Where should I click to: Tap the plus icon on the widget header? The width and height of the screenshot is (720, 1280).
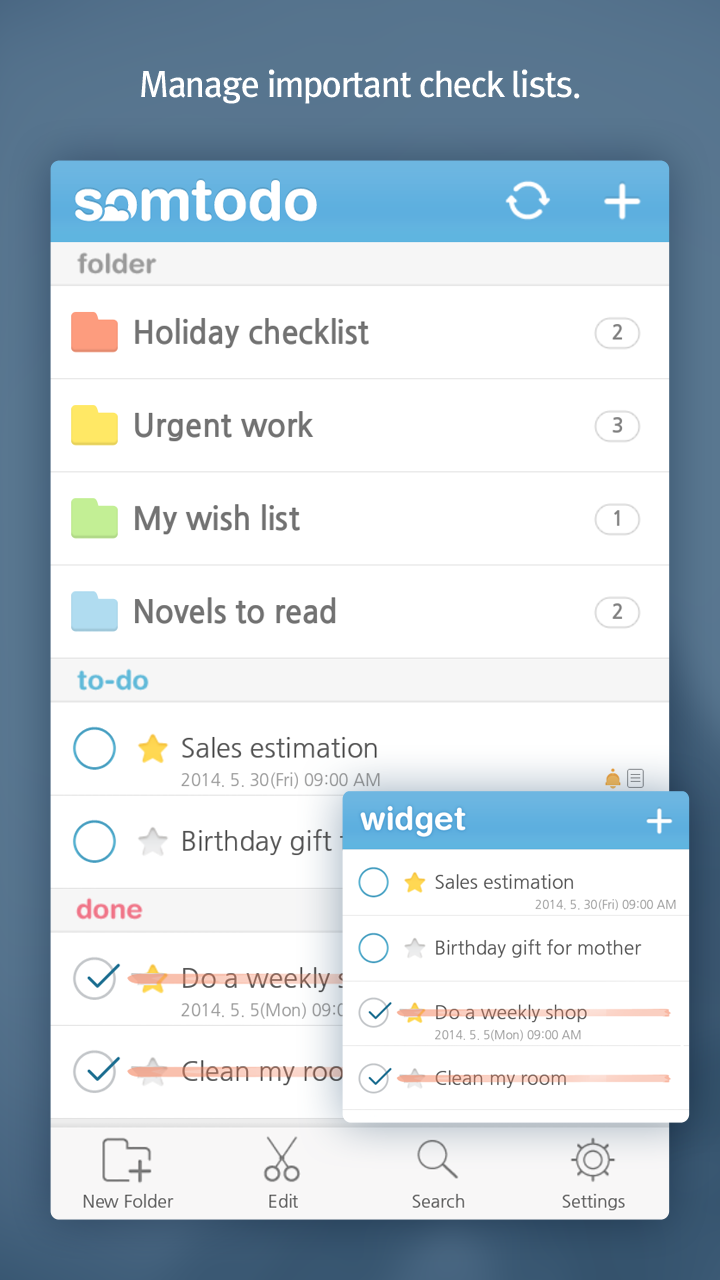click(x=659, y=820)
